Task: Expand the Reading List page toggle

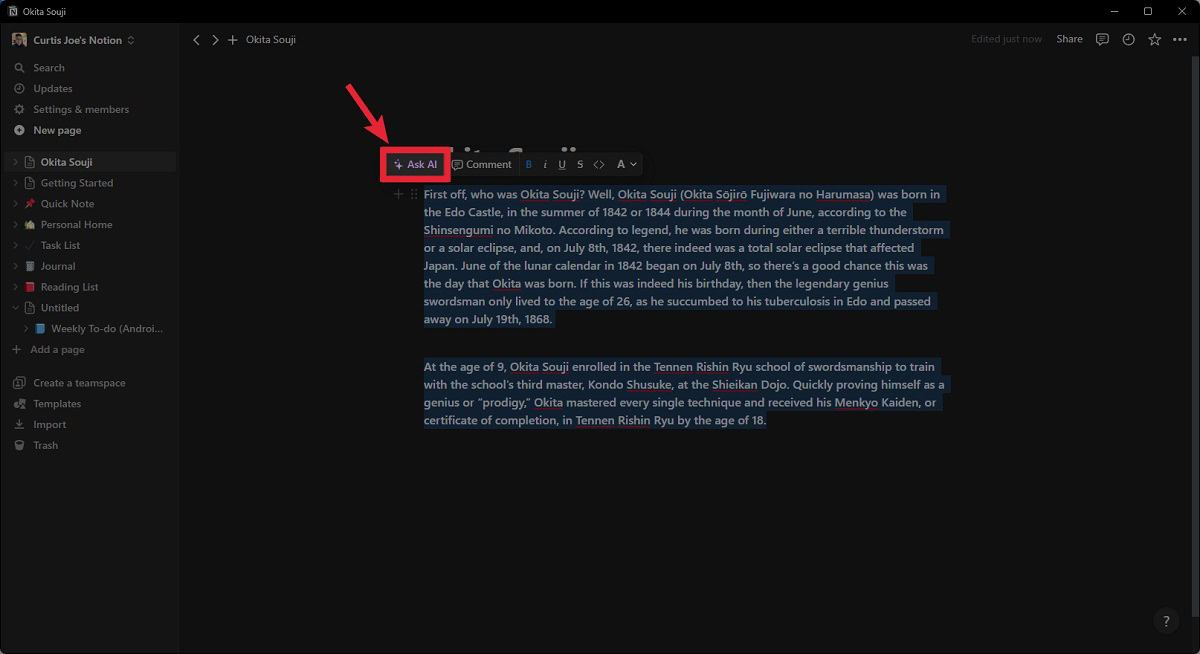Action: [16, 287]
